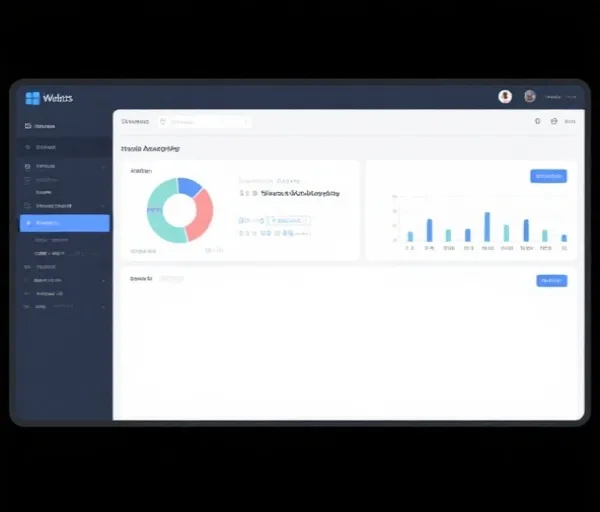Click the bell icon in the top toolbar
Image resolution: width=600 pixels, height=512 pixels.
(538, 121)
